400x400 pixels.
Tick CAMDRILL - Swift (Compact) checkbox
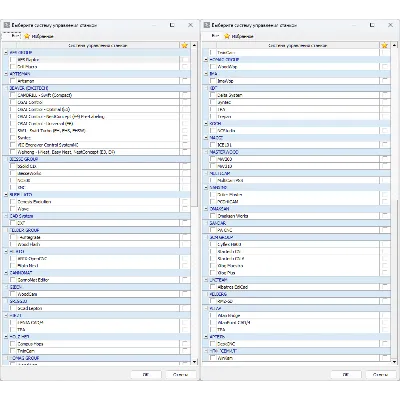pos(13,95)
